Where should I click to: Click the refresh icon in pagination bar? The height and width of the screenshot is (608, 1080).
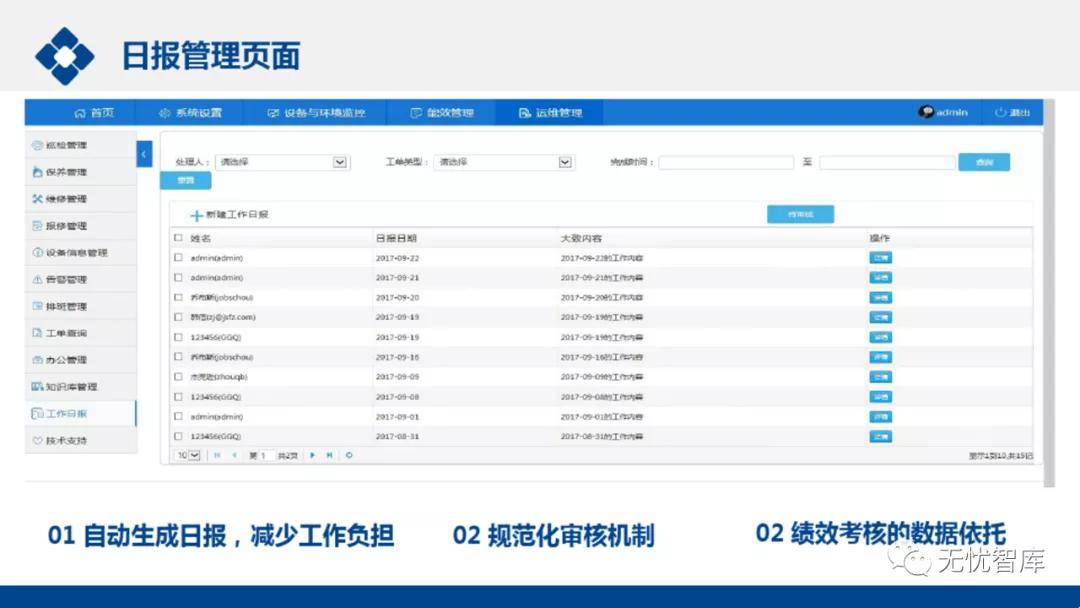click(349, 455)
